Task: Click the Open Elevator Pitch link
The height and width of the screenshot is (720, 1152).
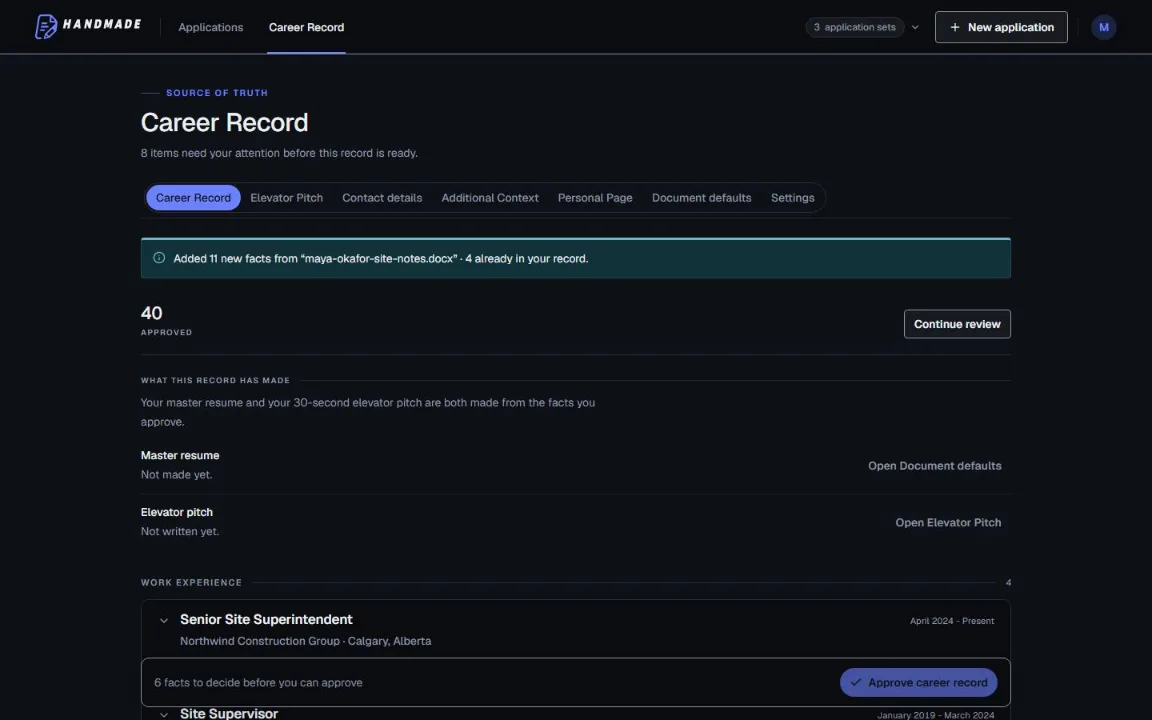Action: tap(948, 522)
